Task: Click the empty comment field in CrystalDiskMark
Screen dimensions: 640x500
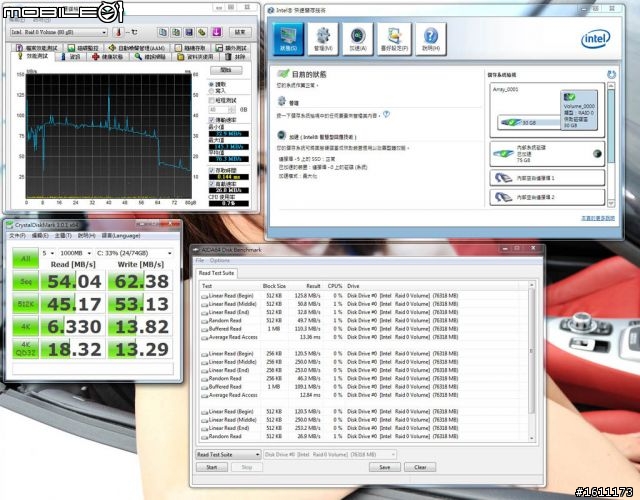Action: pyautogui.click(x=93, y=369)
